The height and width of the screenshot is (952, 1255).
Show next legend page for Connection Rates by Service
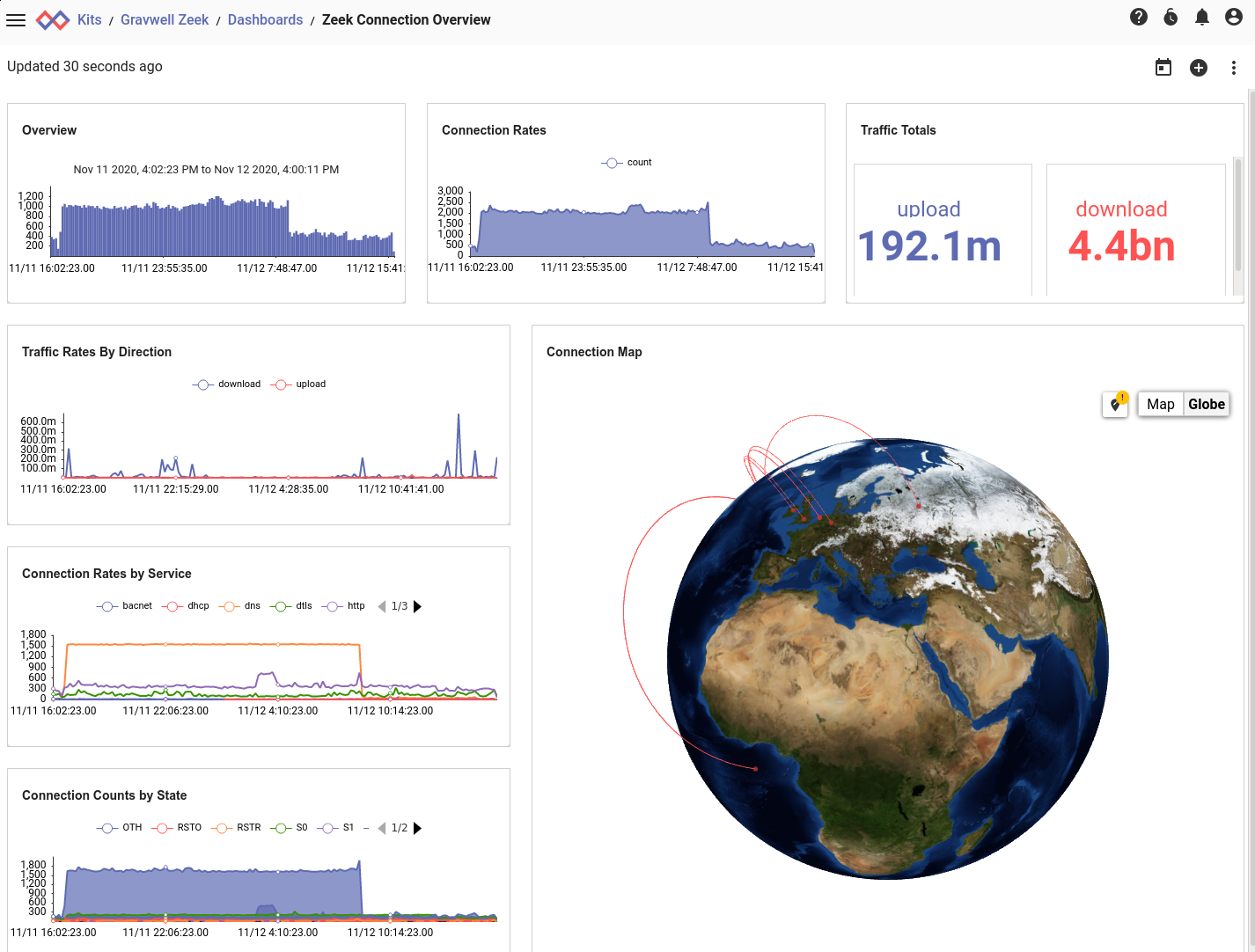(418, 606)
